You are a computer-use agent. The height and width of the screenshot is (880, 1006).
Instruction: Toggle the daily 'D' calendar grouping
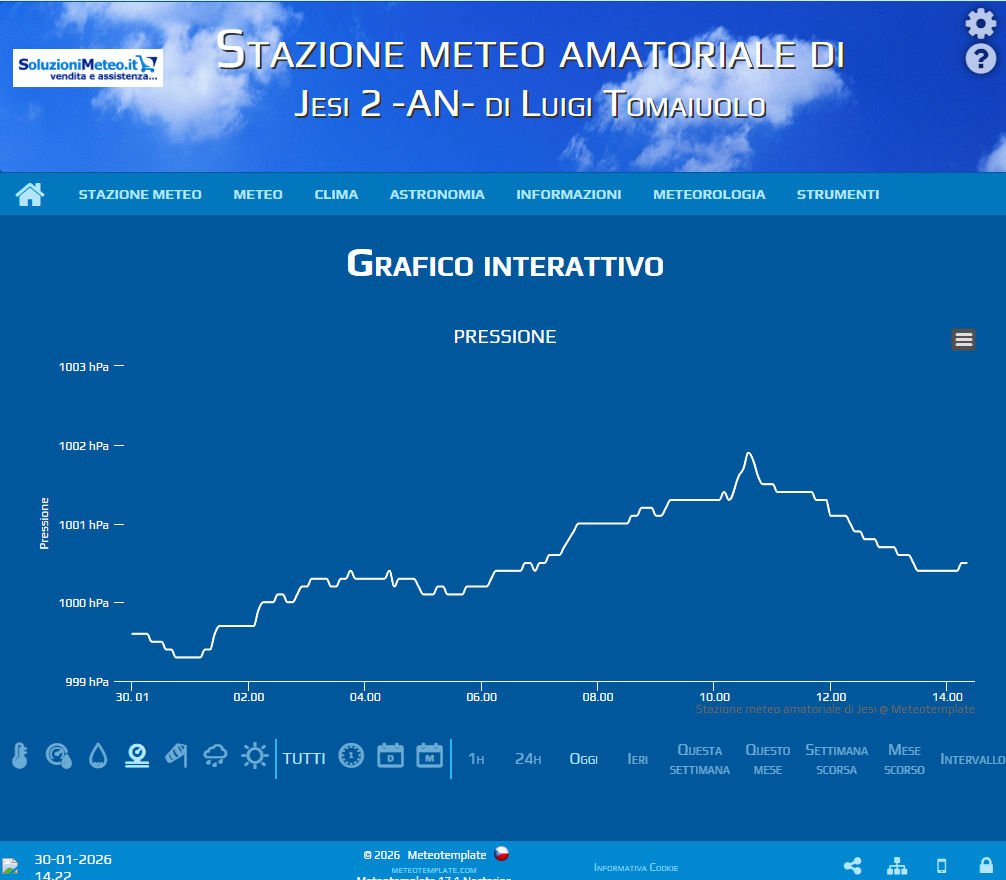[390, 756]
